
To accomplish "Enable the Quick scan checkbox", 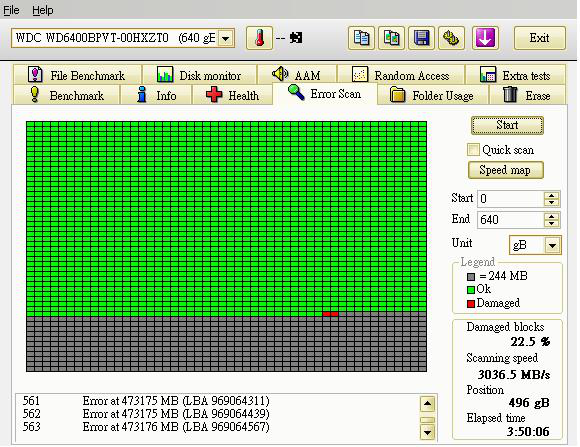I will [x=473, y=150].
